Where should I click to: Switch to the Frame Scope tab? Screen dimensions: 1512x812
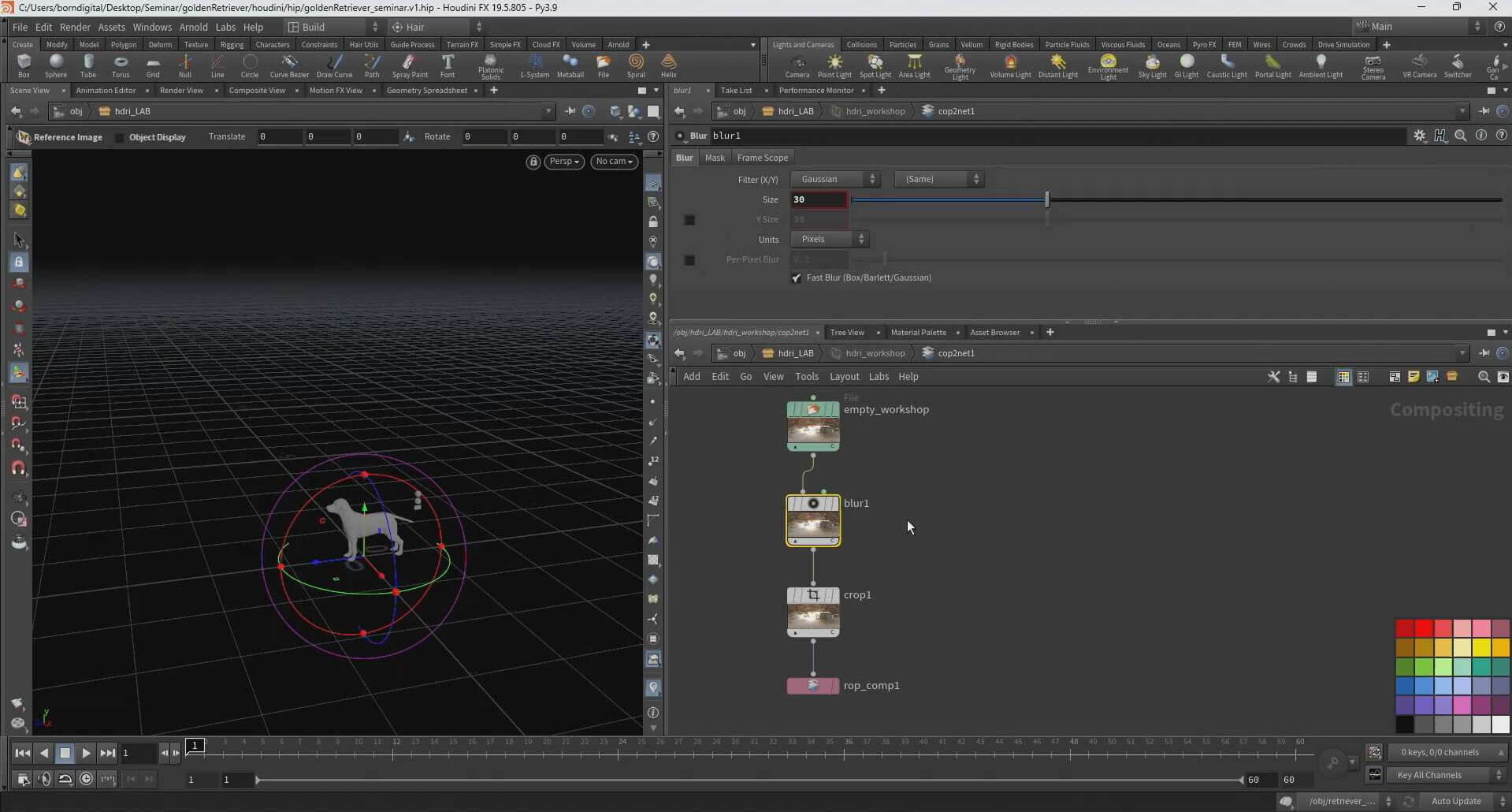pyautogui.click(x=762, y=158)
